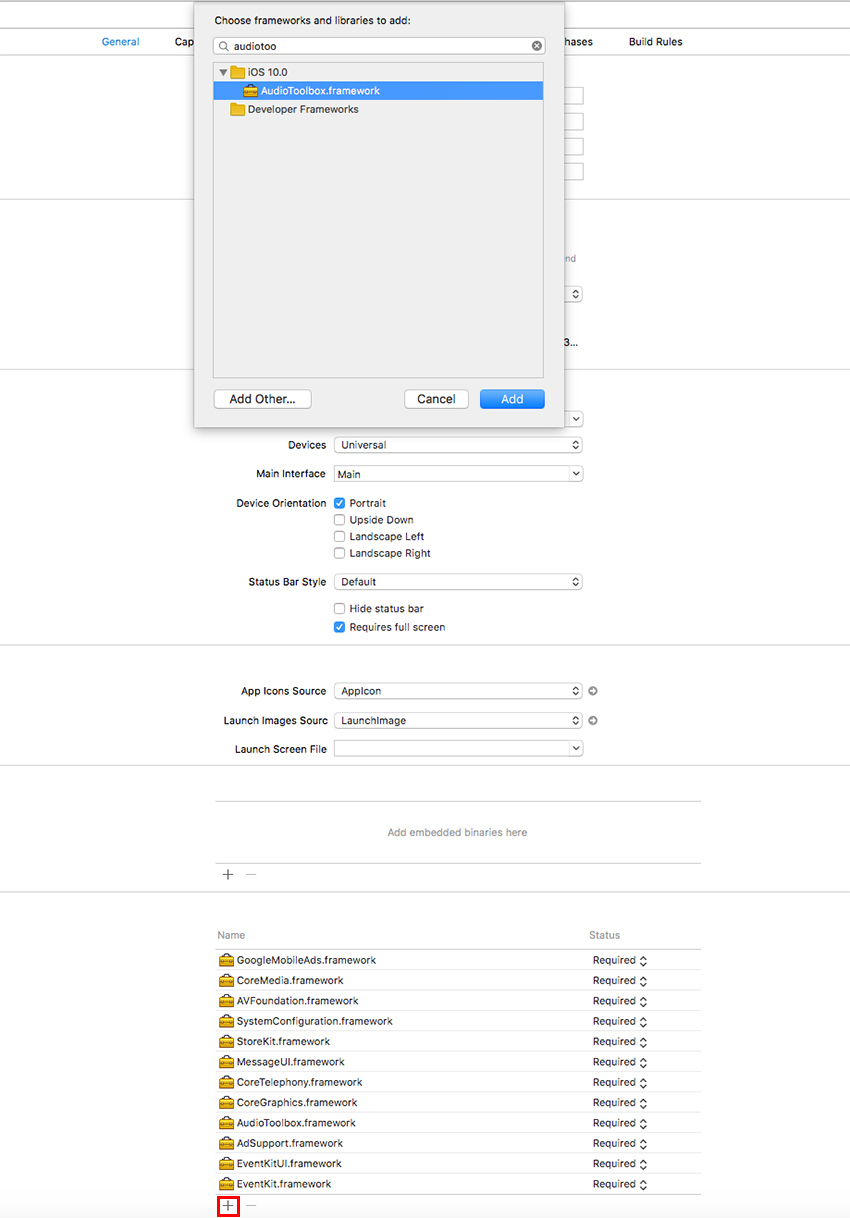Viewport: 850px width, 1218px height.
Task: Select AudioToolbox.framework in the chooser list
Action: click(378, 91)
